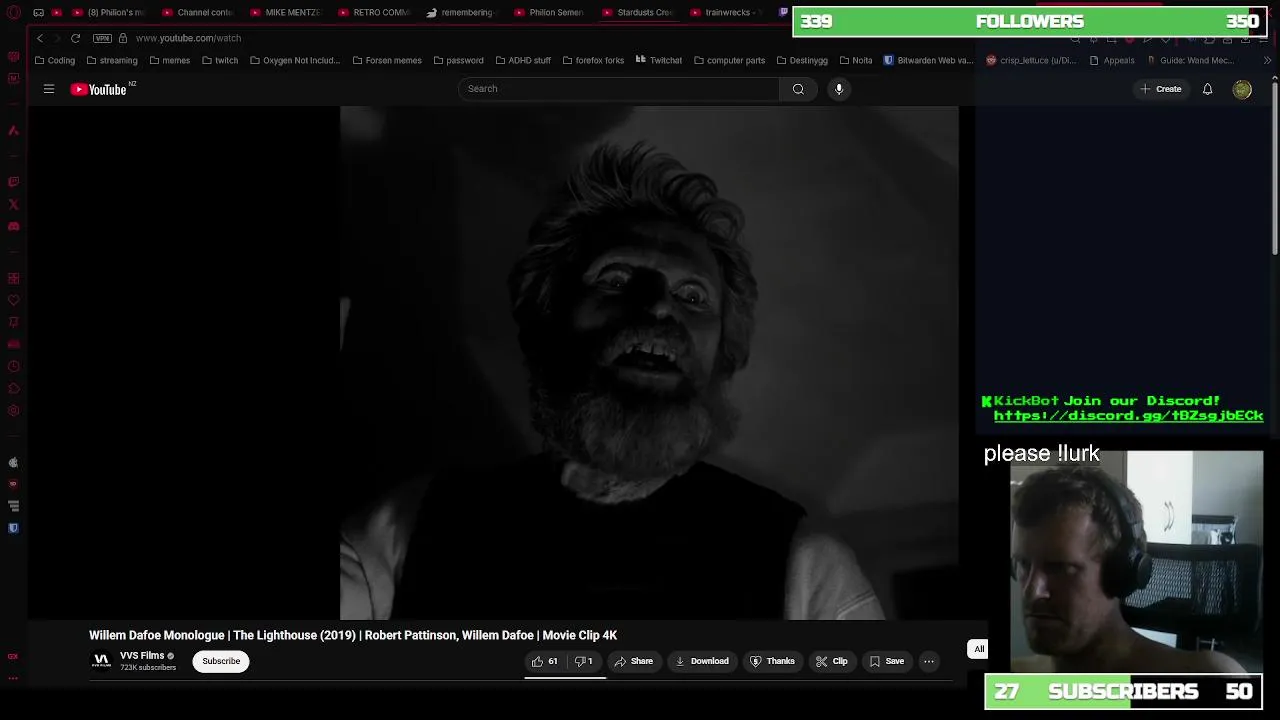Viewport: 1280px width, 720px height.
Task: Open the account avatar menu
Action: [x=1242, y=89]
